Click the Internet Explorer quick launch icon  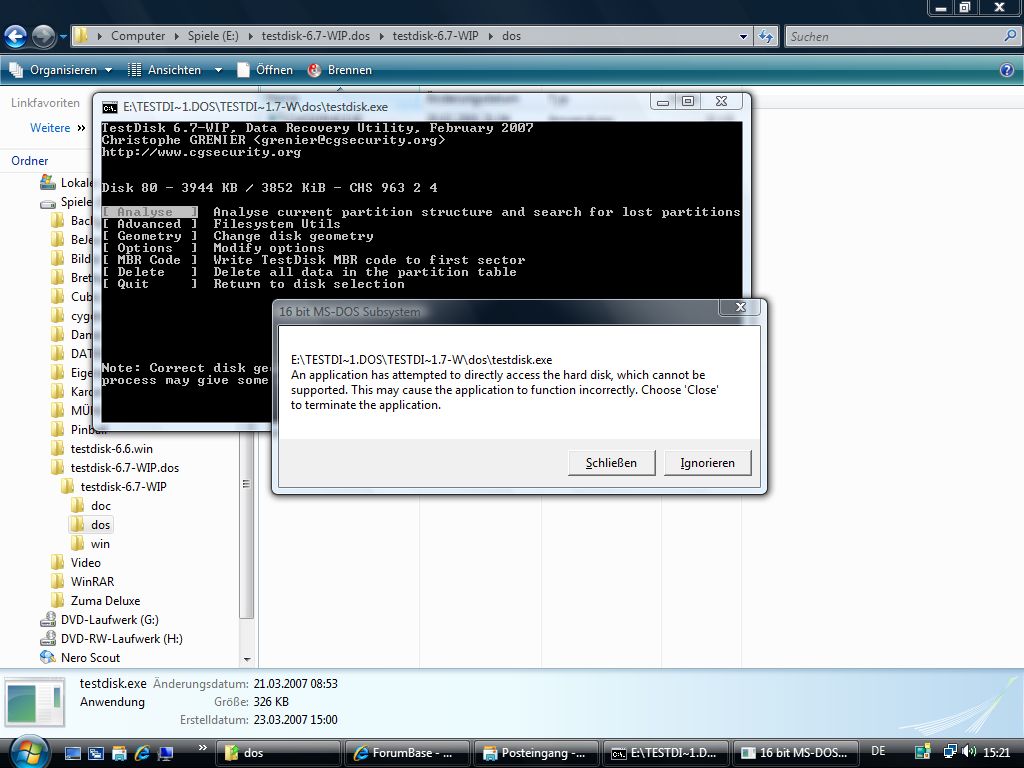142,753
